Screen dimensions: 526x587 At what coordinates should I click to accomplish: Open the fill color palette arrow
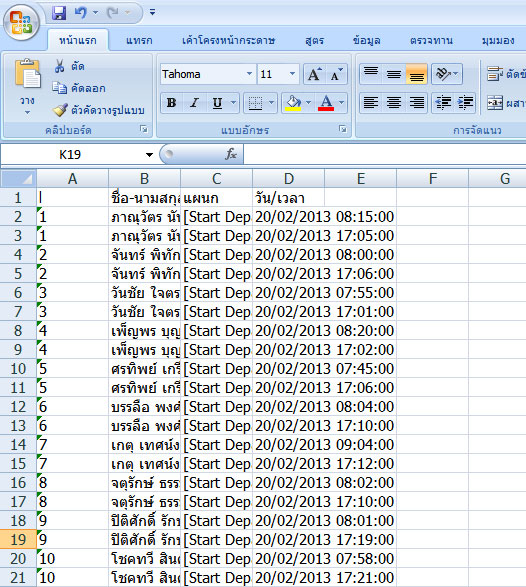(308, 103)
